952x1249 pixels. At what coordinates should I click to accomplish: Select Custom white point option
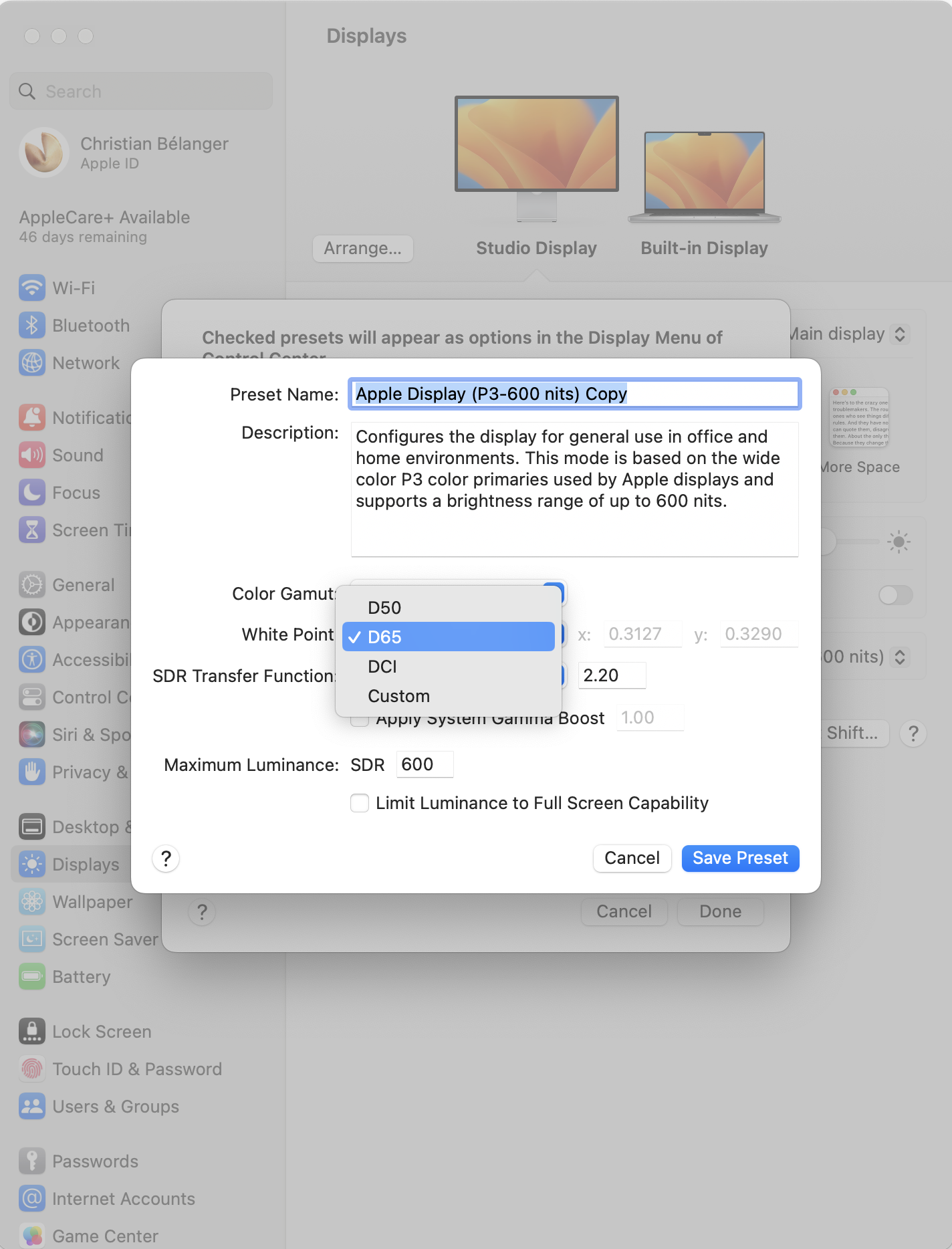448,696
